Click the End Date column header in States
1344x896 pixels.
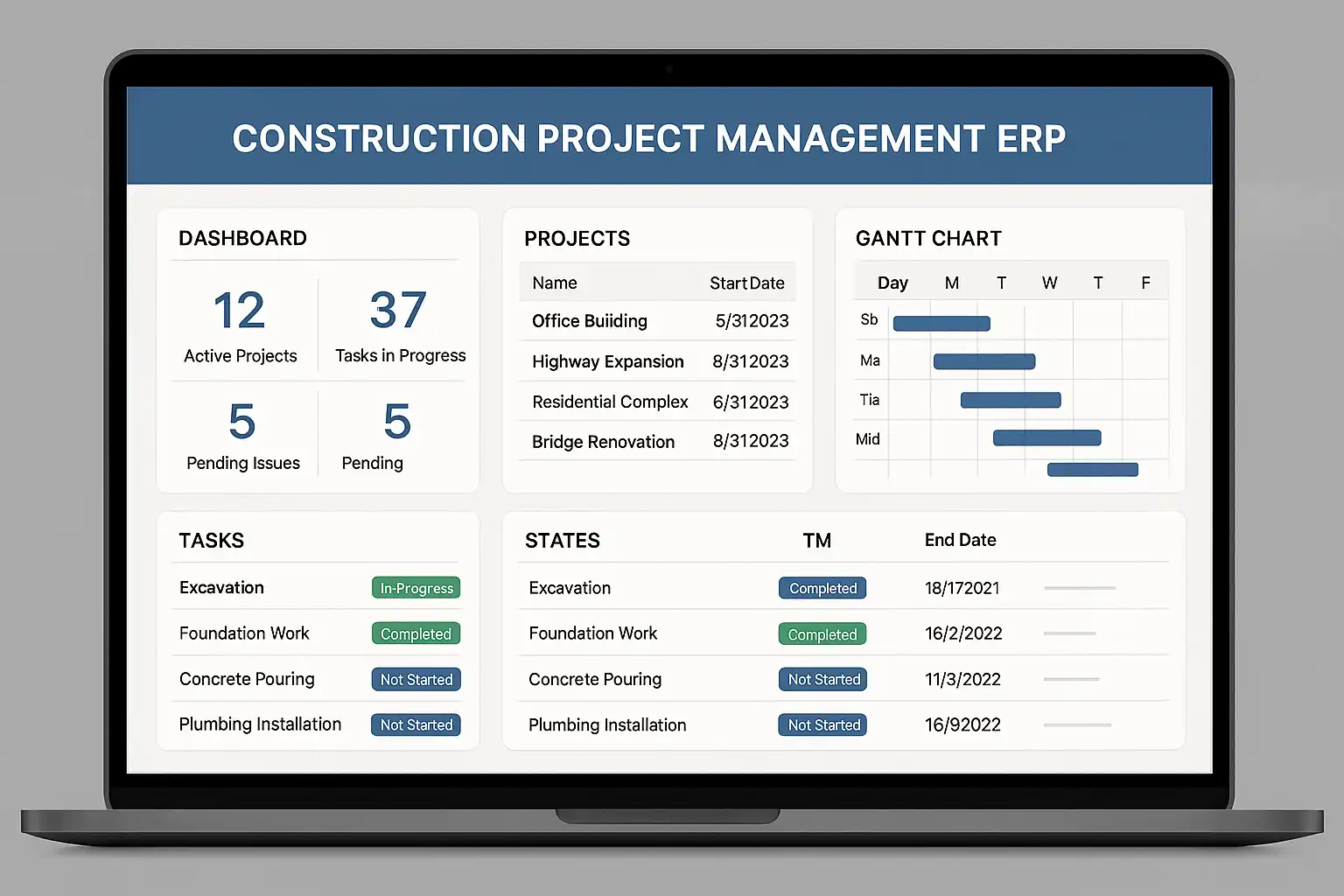click(x=961, y=540)
